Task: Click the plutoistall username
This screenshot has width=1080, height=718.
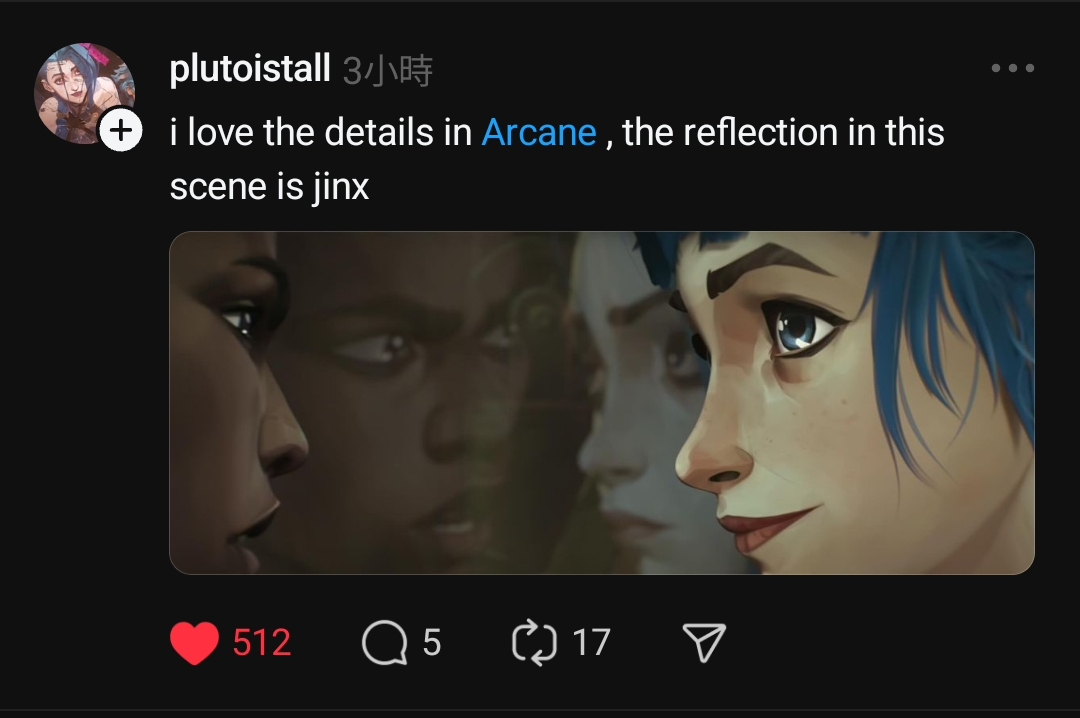Action: pos(250,69)
